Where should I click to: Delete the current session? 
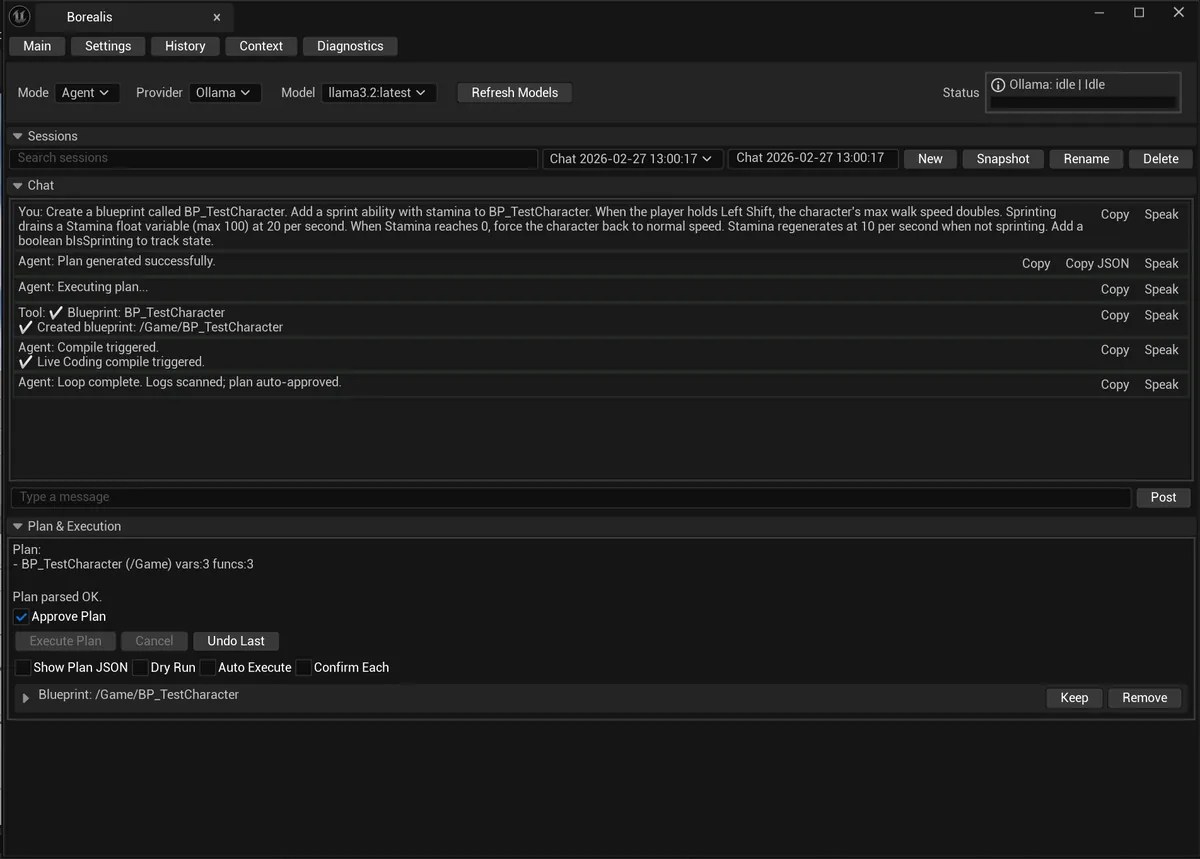pos(1161,158)
